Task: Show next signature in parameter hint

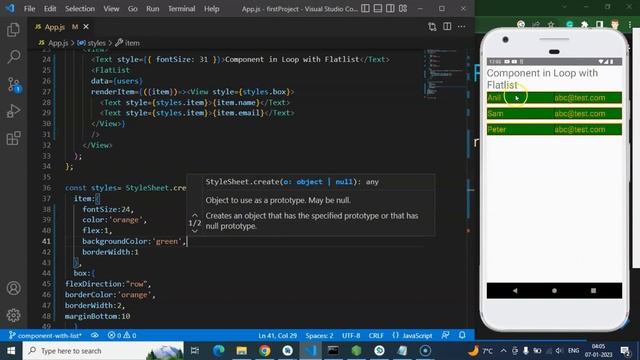Action: 195,231
